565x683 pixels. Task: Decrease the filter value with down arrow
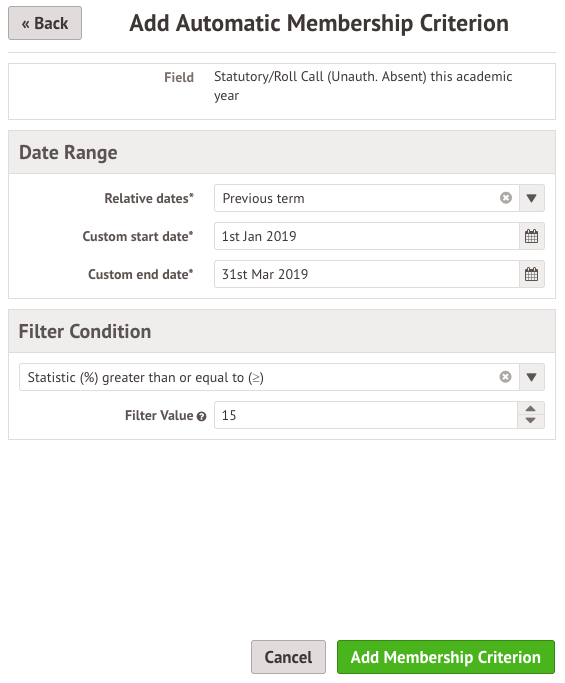(531, 421)
